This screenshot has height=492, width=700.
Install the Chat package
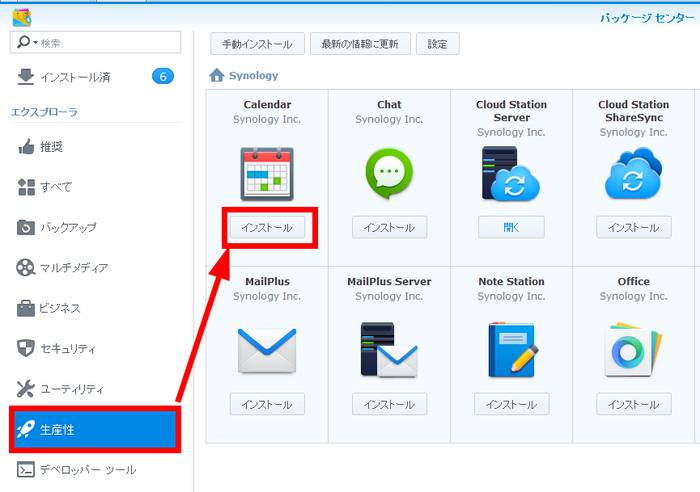click(389, 227)
